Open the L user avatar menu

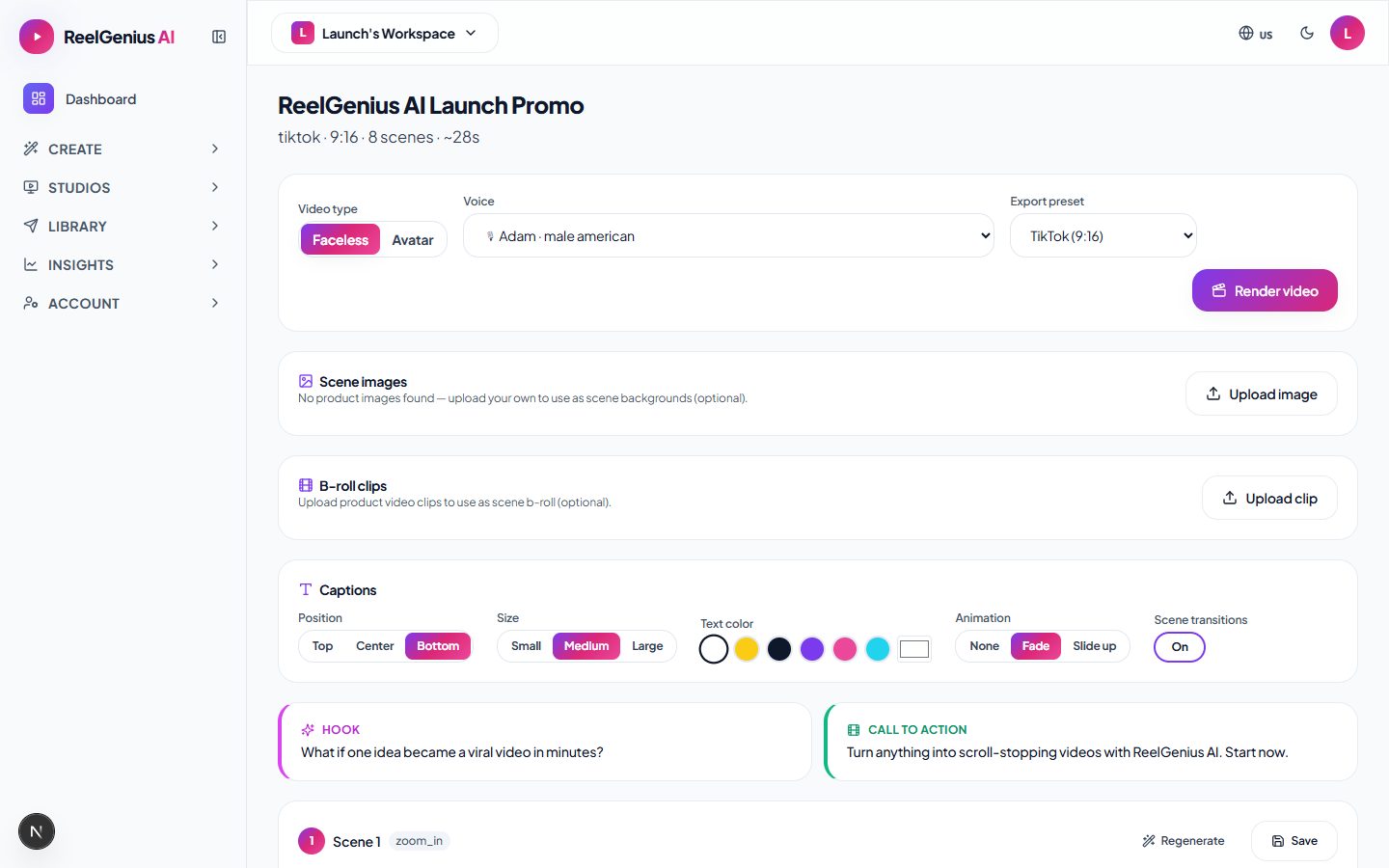pos(1348,33)
